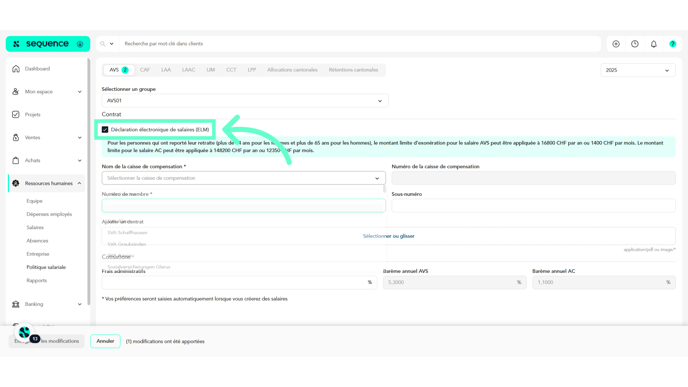Click Numéro de la caisse de compensation field
This screenshot has width=688, height=387.
(534, 178)
